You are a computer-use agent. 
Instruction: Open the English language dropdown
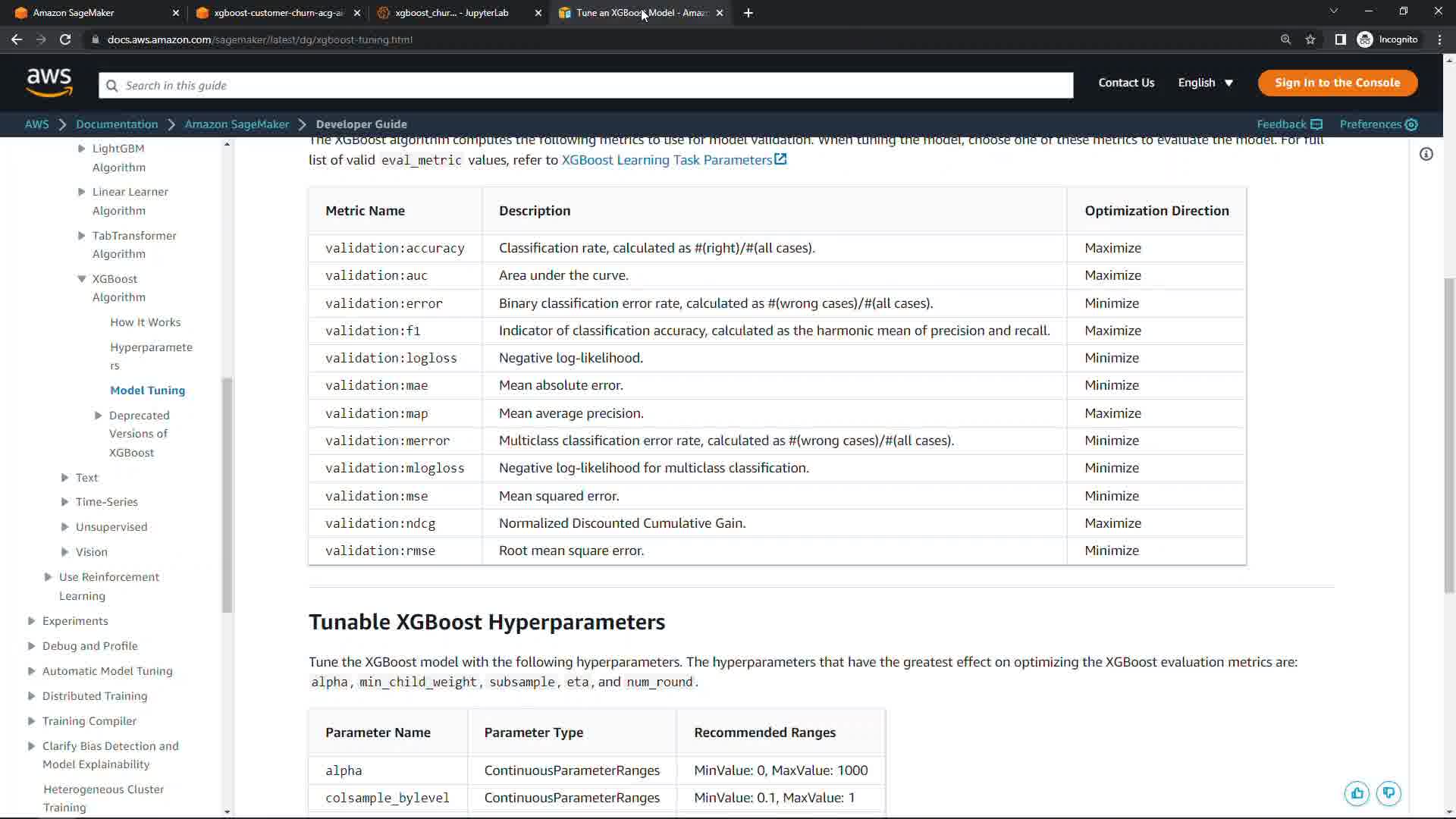[1205, 83]
